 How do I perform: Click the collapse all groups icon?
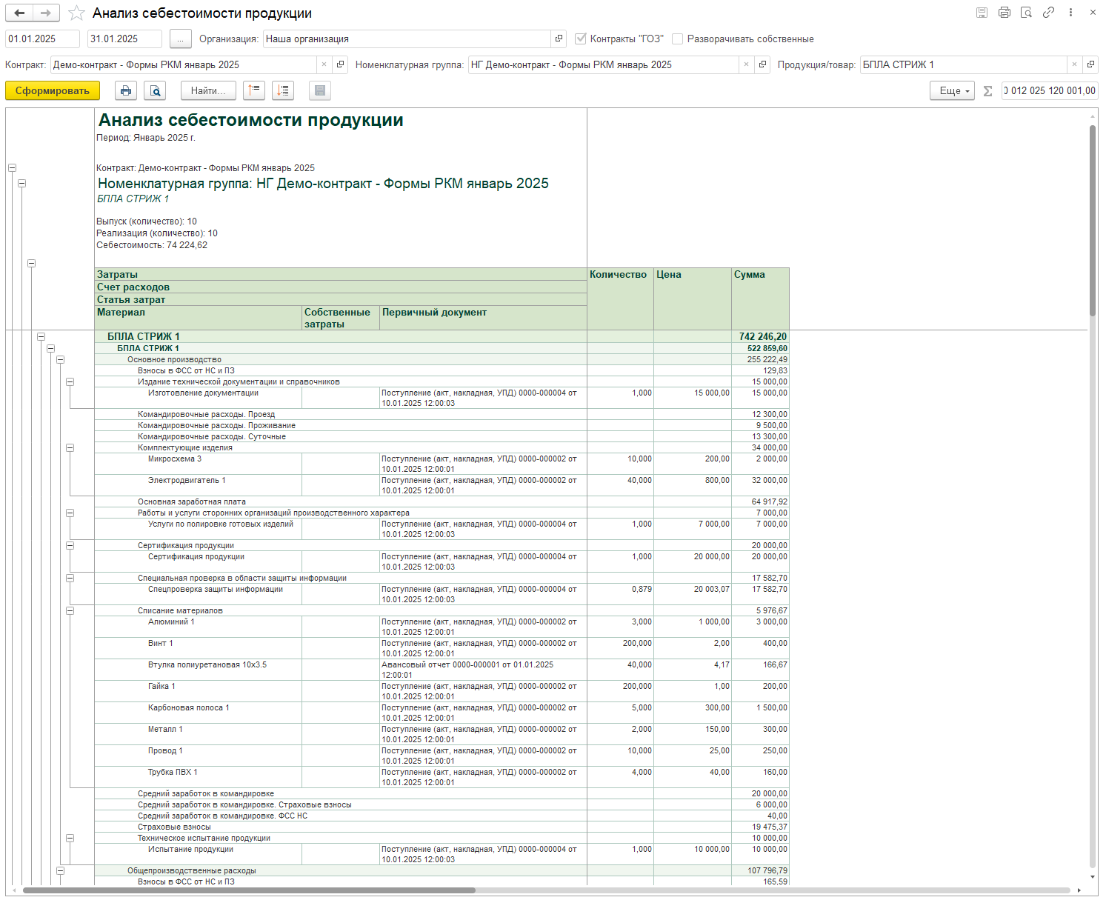253,91
